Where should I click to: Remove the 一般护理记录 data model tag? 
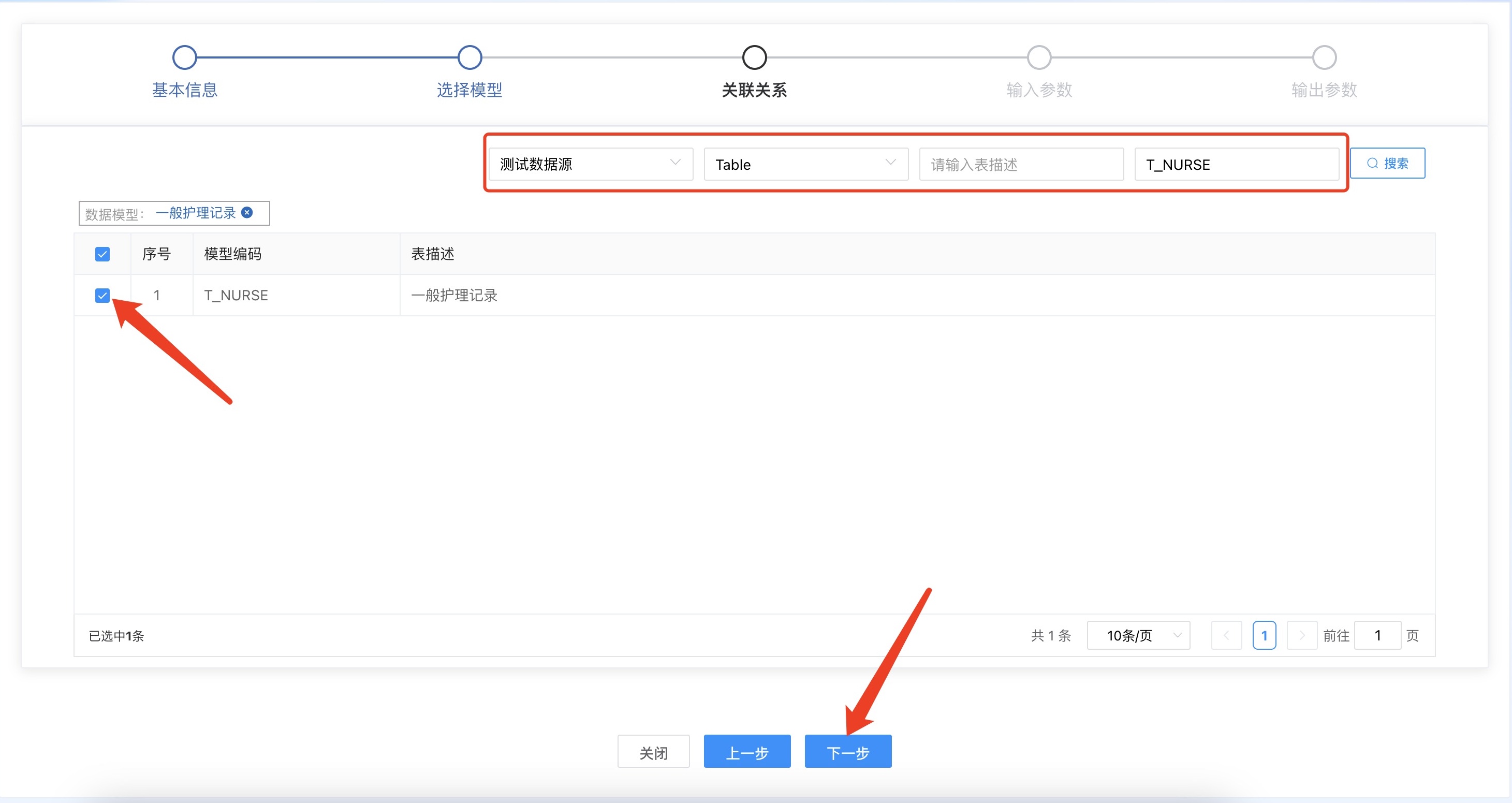(248, 212)
